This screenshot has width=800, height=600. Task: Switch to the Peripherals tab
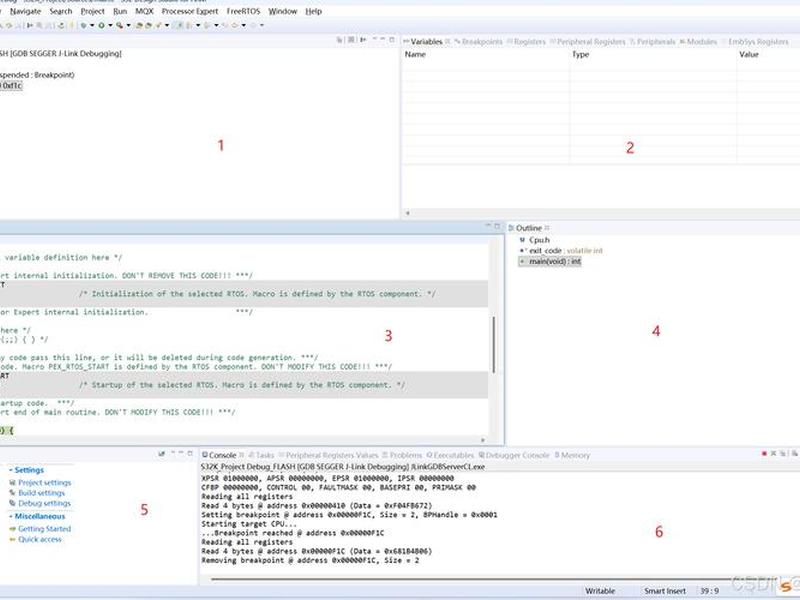pyautogui.click(x=653, y=41)
